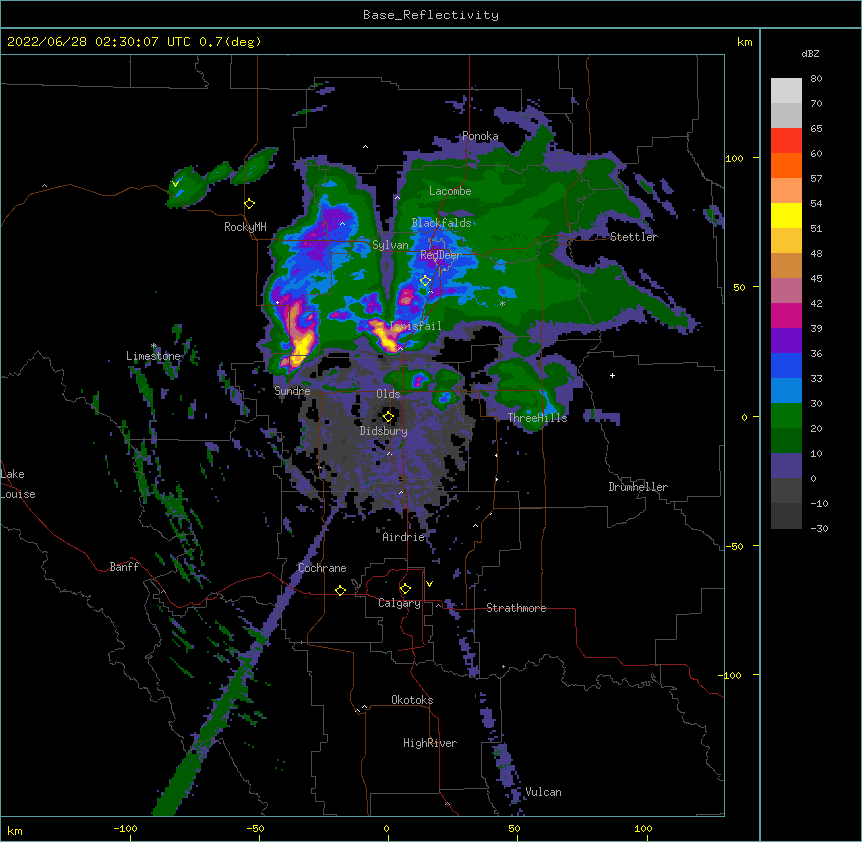Select the Sylvan label
Viewport: 862px width, 842px height.
click(x=390, y=245)
